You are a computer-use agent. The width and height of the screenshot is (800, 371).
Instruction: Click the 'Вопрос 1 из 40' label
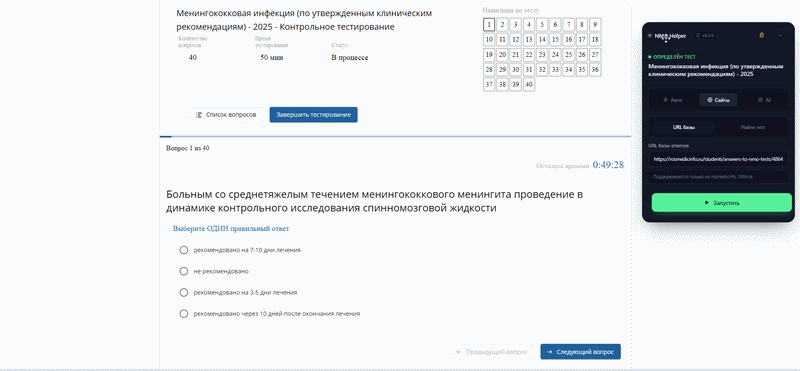tap(187, 148)
